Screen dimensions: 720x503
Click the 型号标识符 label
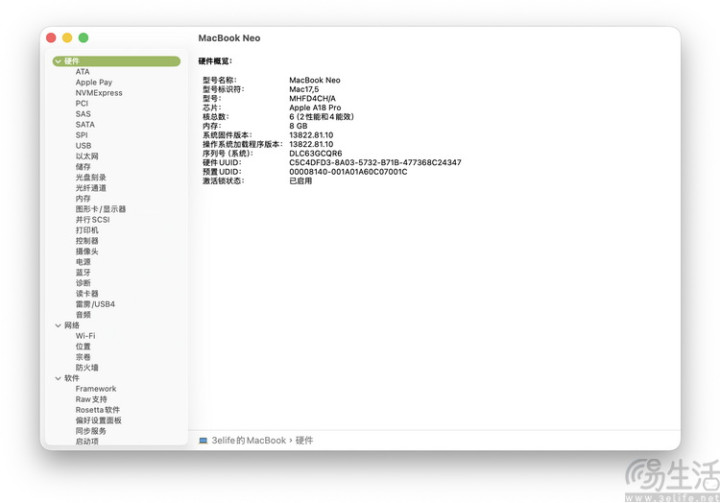(224, 89)
